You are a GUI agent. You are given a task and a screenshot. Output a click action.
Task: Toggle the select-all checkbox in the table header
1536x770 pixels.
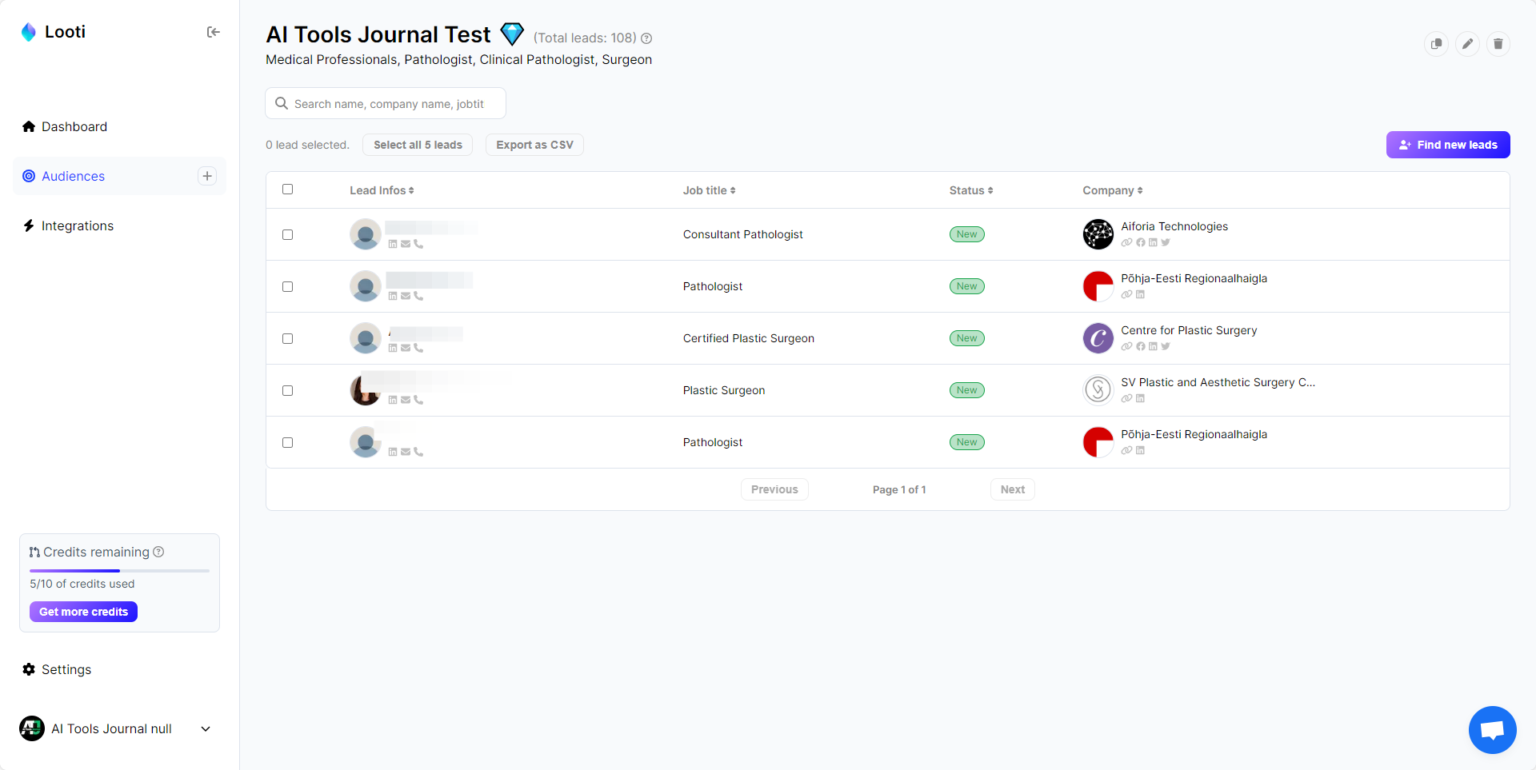point(287,189)
